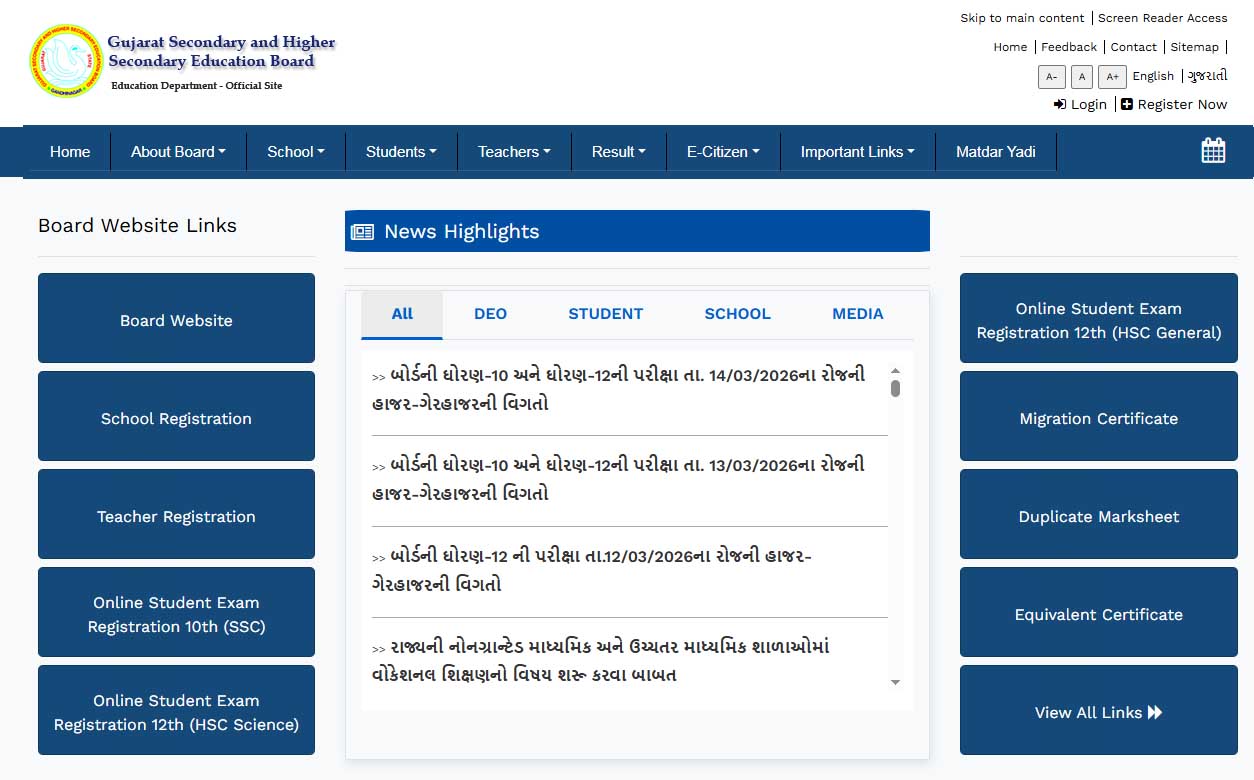Click the Login icon at top right

click(1060, 104)
